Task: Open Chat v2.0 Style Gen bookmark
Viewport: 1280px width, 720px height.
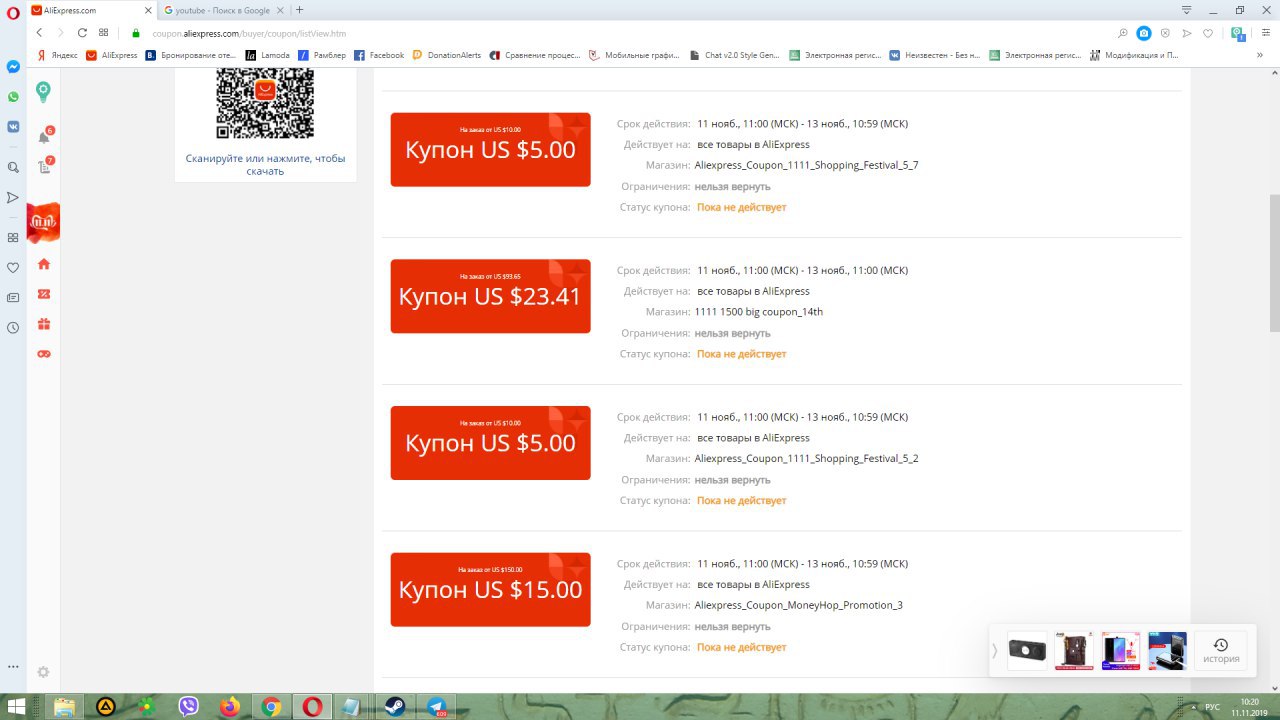Action: [735, 55]
